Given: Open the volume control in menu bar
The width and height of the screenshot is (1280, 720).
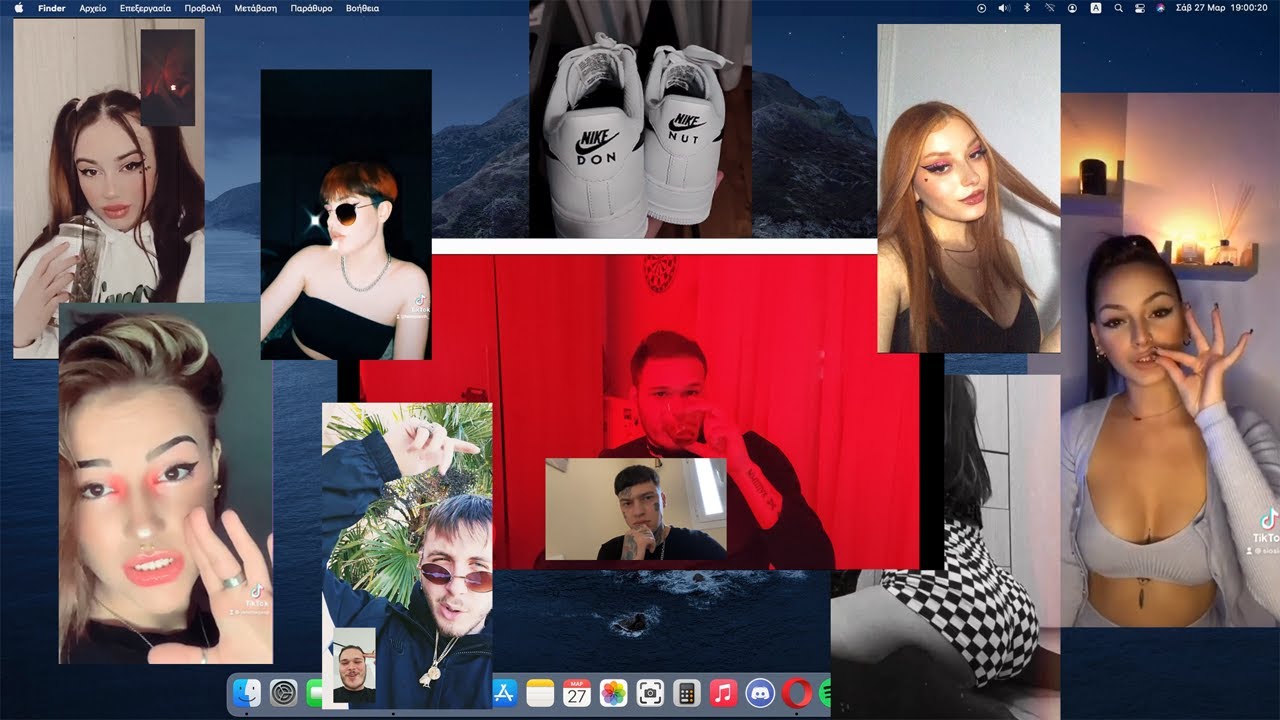Looking at the screenshot, I should pos(1003,8).
